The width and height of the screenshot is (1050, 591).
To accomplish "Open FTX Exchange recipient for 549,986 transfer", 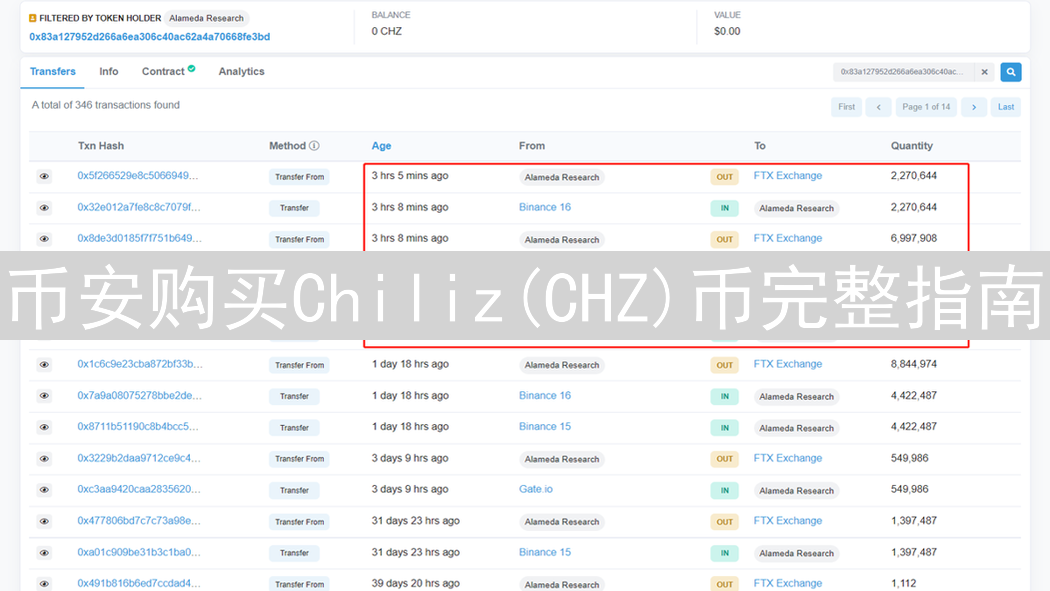I will pos(788,458).
